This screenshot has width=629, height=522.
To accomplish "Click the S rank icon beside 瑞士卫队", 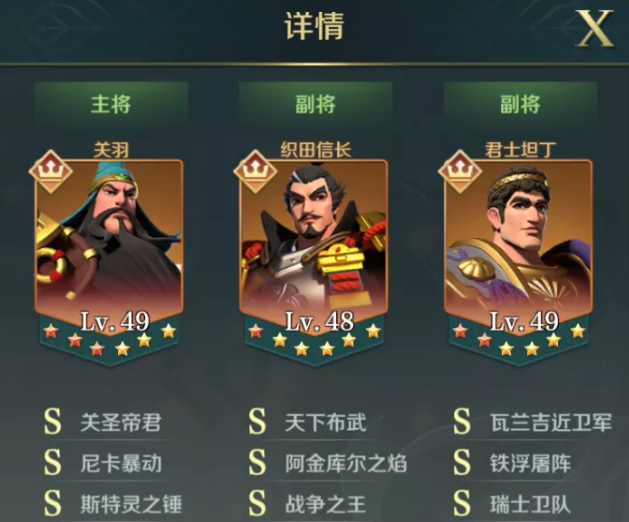I will tap(462, 503).
